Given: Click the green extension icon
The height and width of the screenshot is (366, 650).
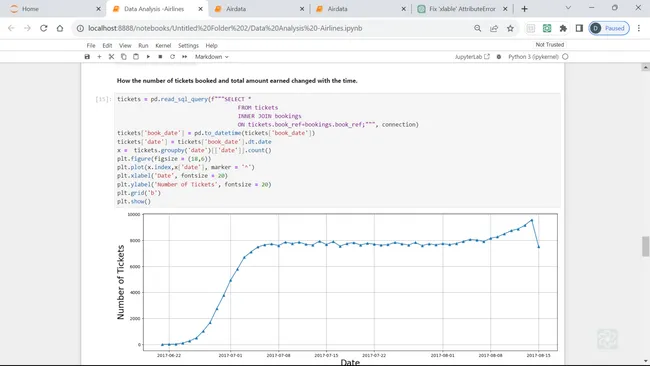Looking at the screenshot, I should (547, 28).
